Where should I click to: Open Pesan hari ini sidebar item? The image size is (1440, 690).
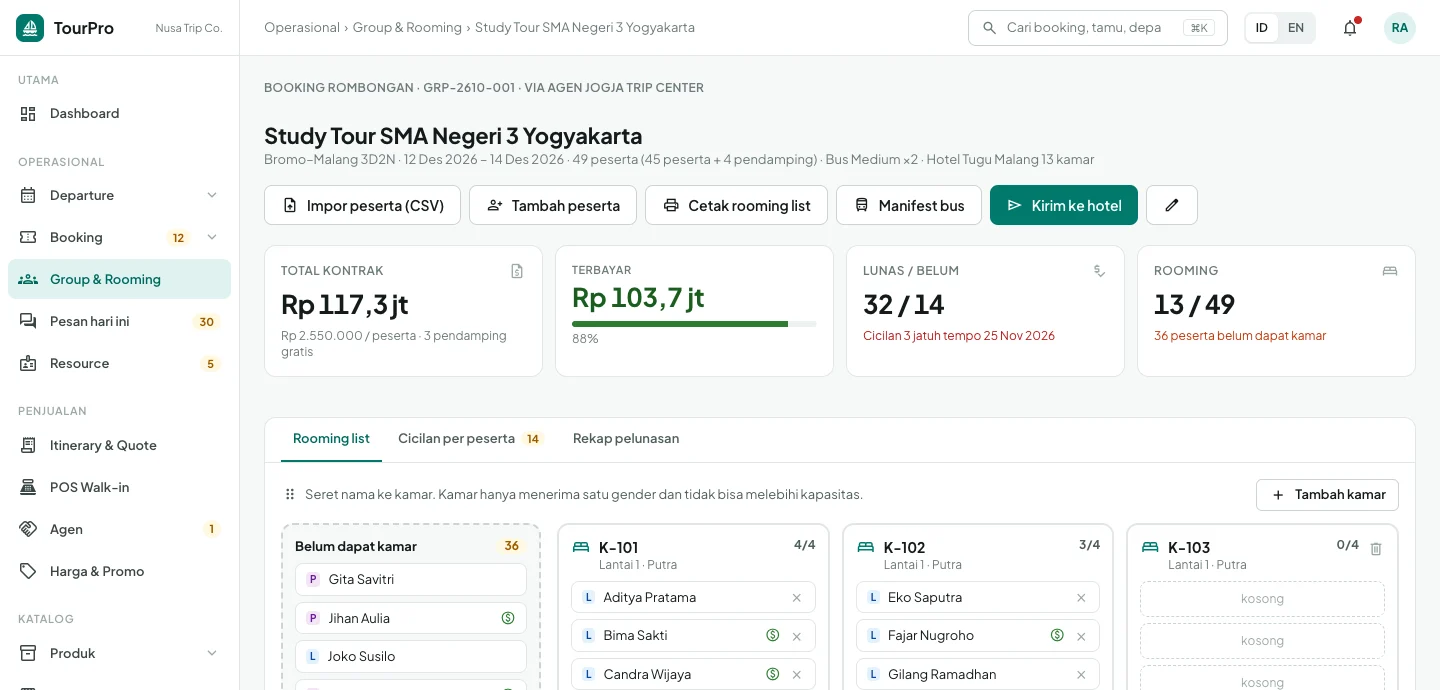(x=119, y=321)
